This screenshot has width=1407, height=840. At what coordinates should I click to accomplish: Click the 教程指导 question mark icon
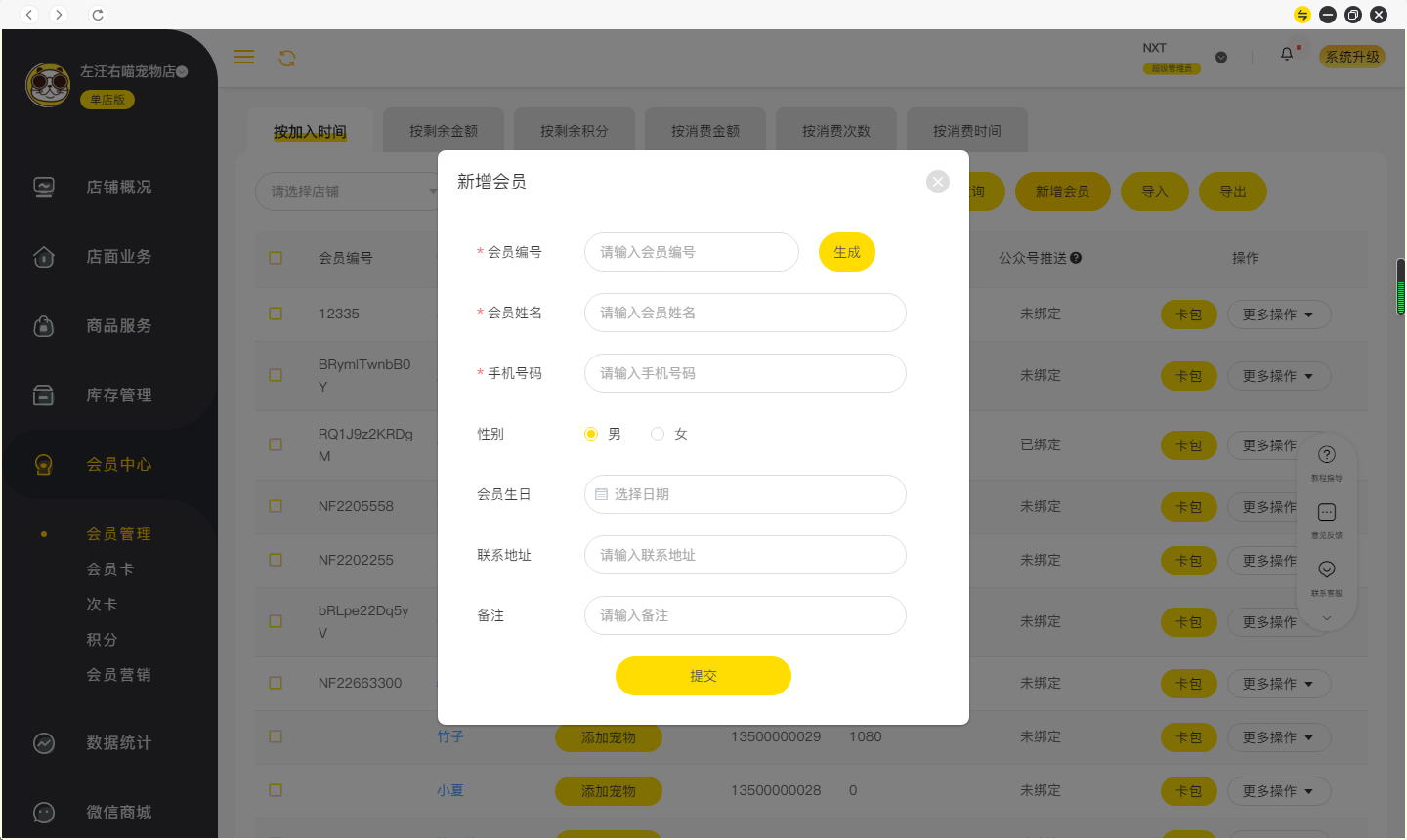pos(1326,455)
